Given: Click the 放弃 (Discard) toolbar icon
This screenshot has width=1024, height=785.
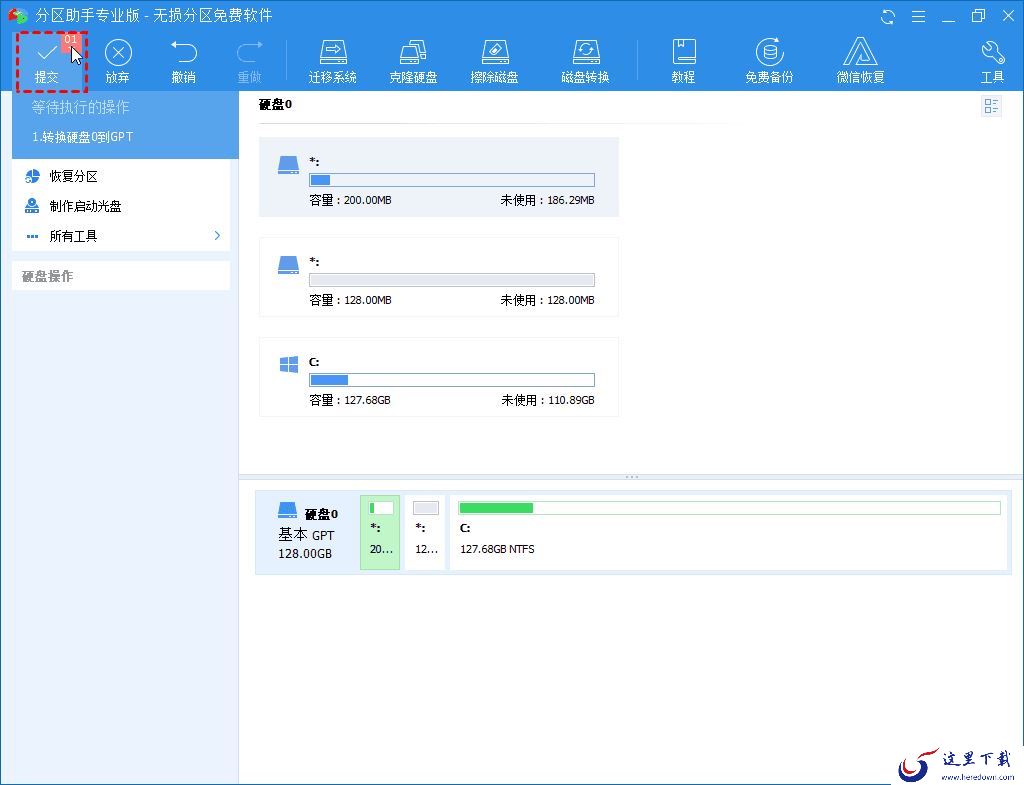Looking at the screenshot, I should coord(118,62).
